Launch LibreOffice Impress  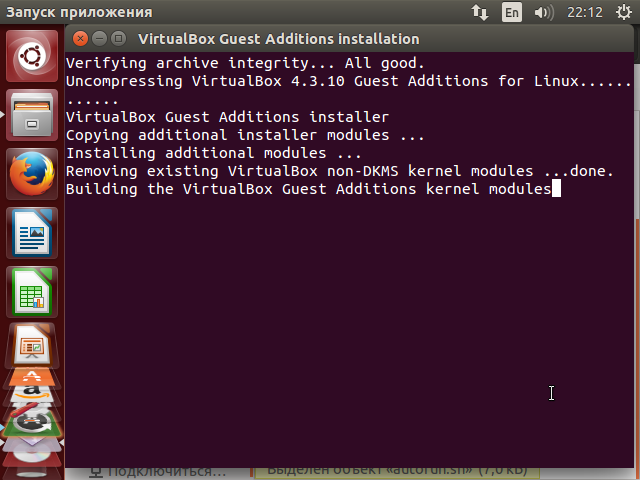pos(32,345)
